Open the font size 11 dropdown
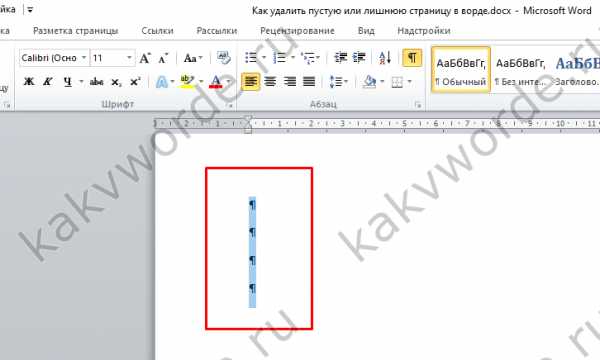Screen dimensions: 600x360 129,58
